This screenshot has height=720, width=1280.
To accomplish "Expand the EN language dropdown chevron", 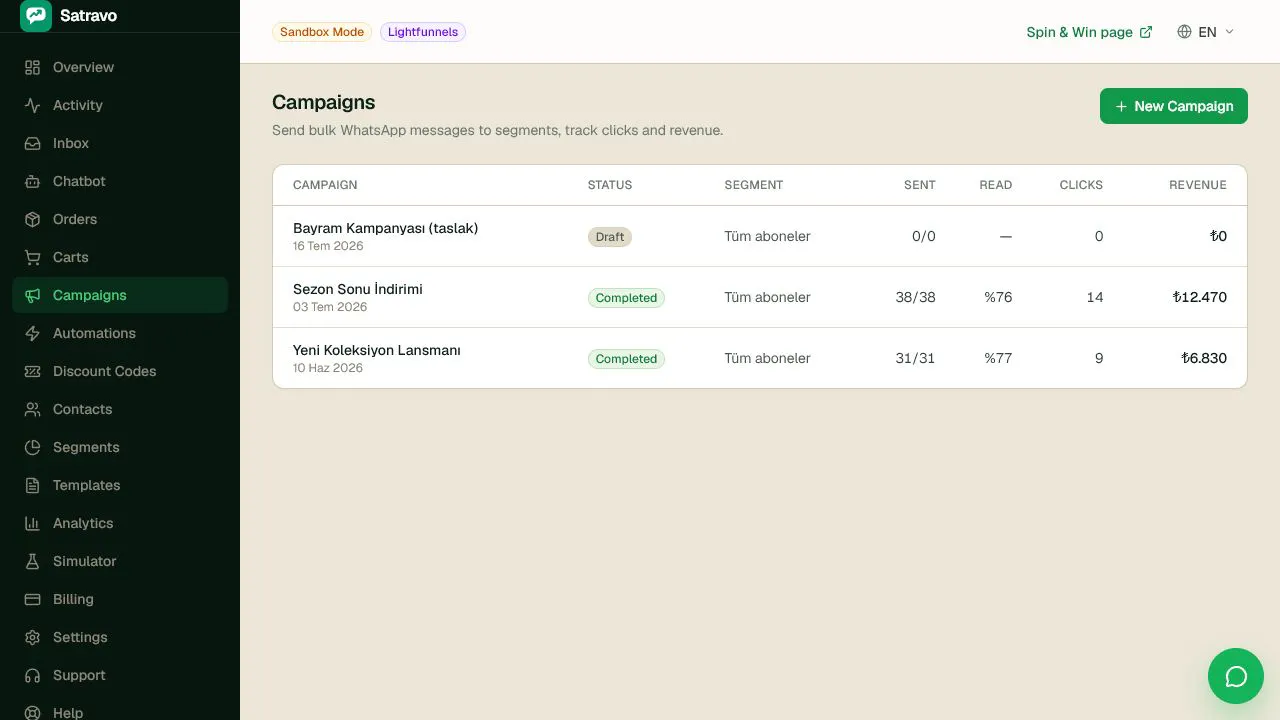I will pyautogui.click(x=1229, y=32).
